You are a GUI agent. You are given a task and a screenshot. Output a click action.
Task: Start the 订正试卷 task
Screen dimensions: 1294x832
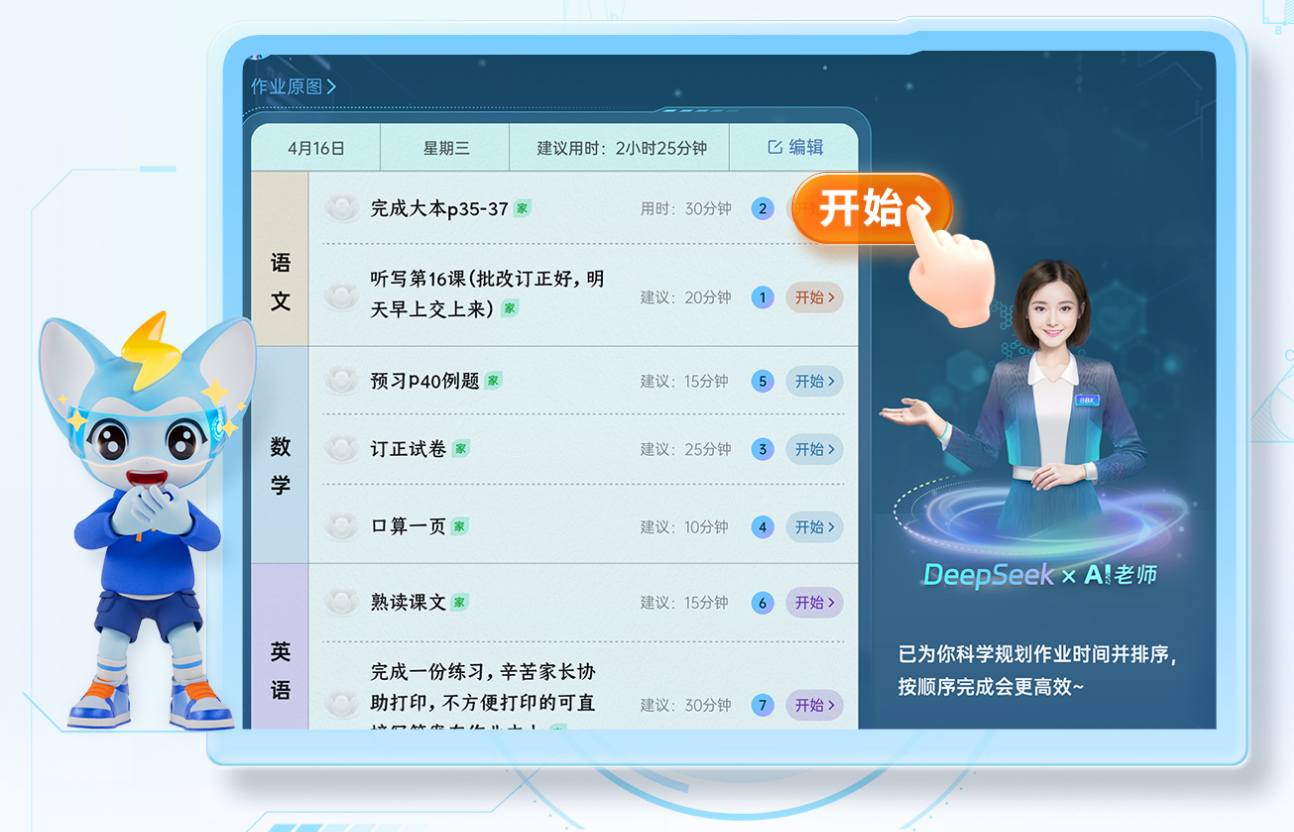(x=814, y=449)
